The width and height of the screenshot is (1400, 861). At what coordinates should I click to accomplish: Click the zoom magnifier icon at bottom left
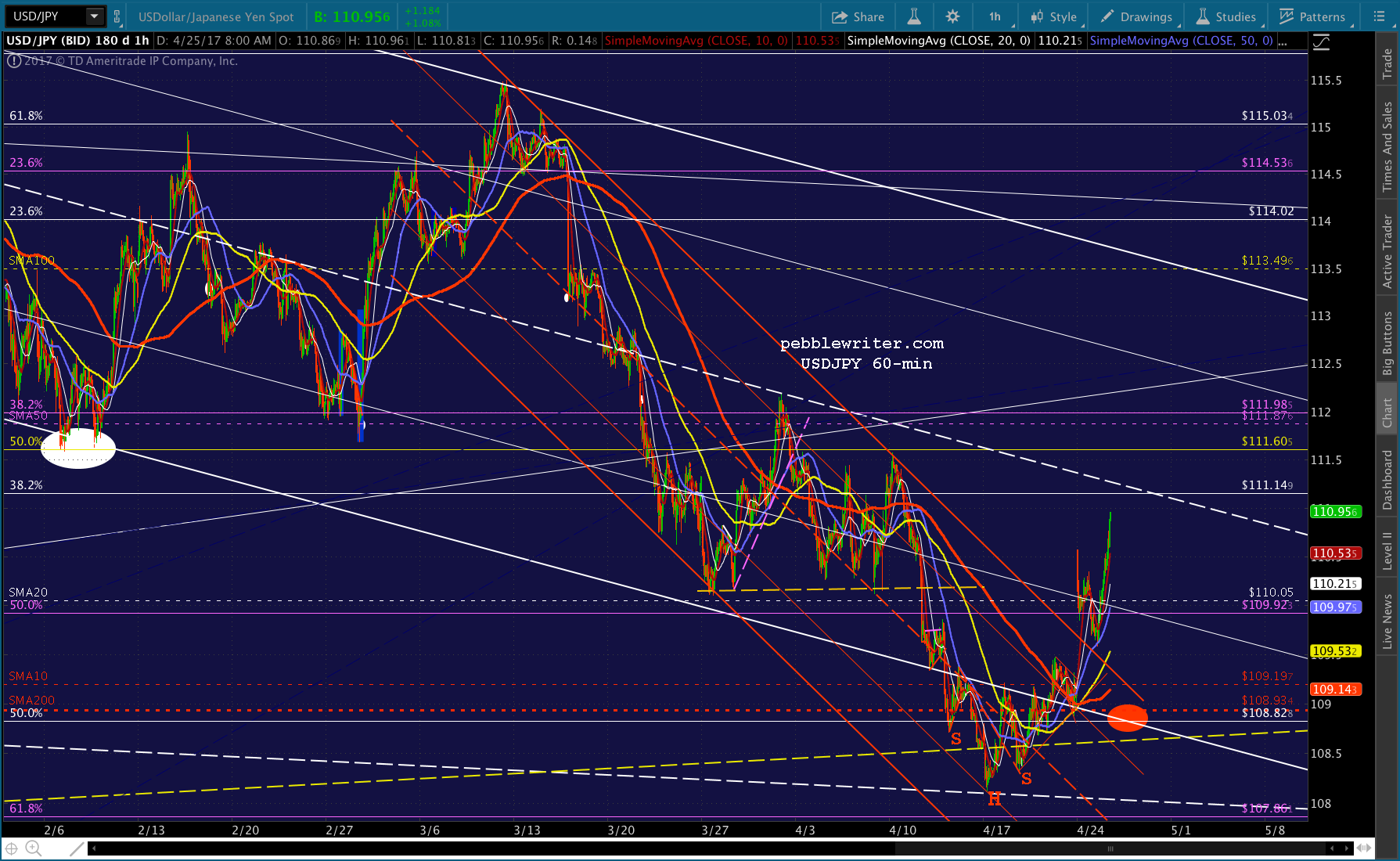coord(33,848)
